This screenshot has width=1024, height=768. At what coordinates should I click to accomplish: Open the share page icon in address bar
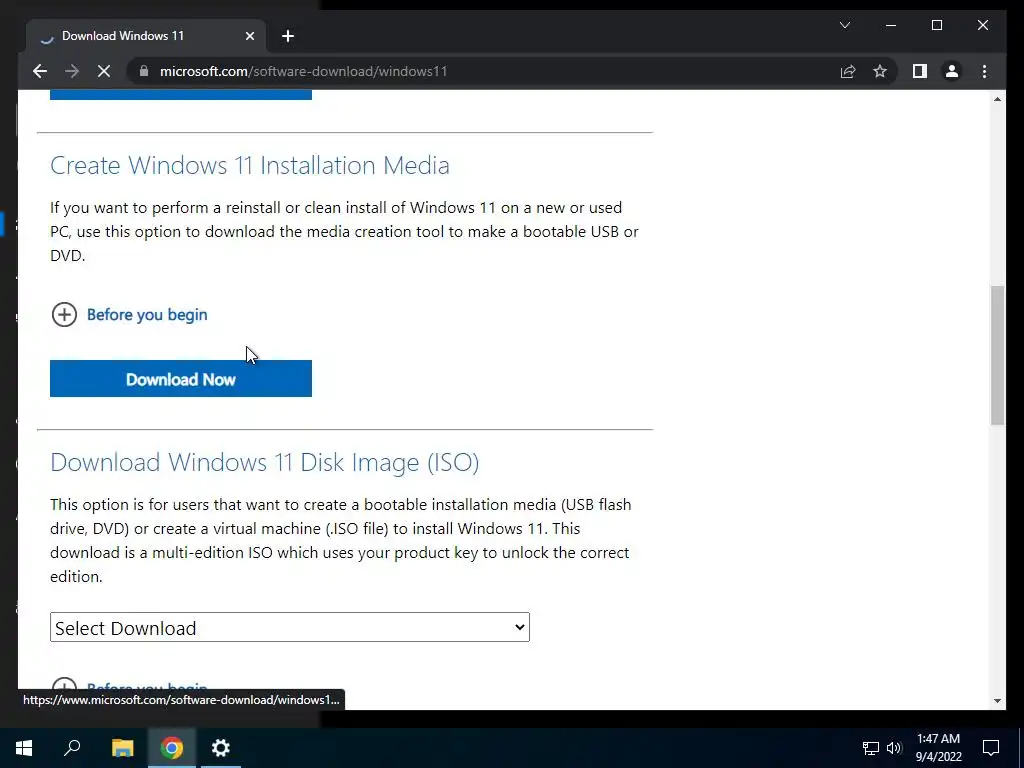tap(848, 71)
